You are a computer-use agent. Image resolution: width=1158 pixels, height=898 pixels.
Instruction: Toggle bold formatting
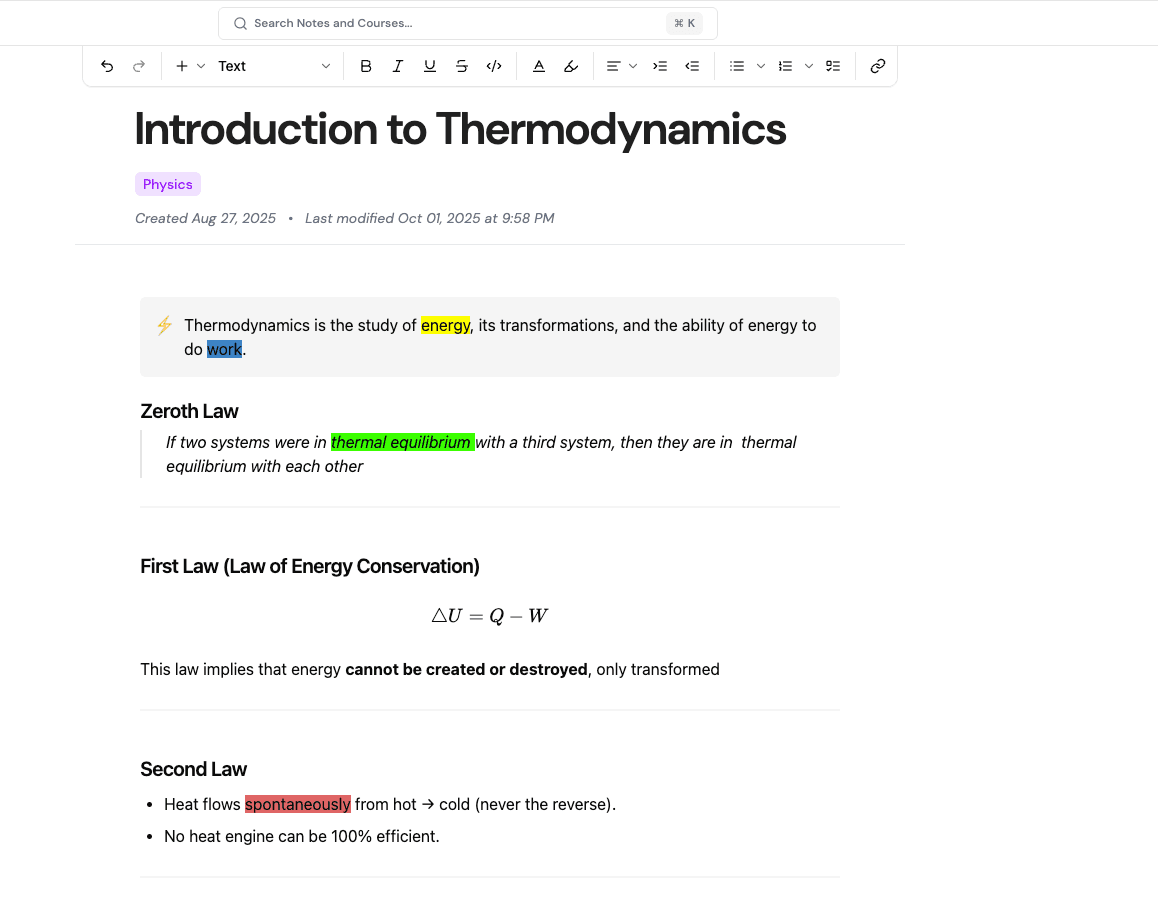pyautogui.click(x=366, y=66)
